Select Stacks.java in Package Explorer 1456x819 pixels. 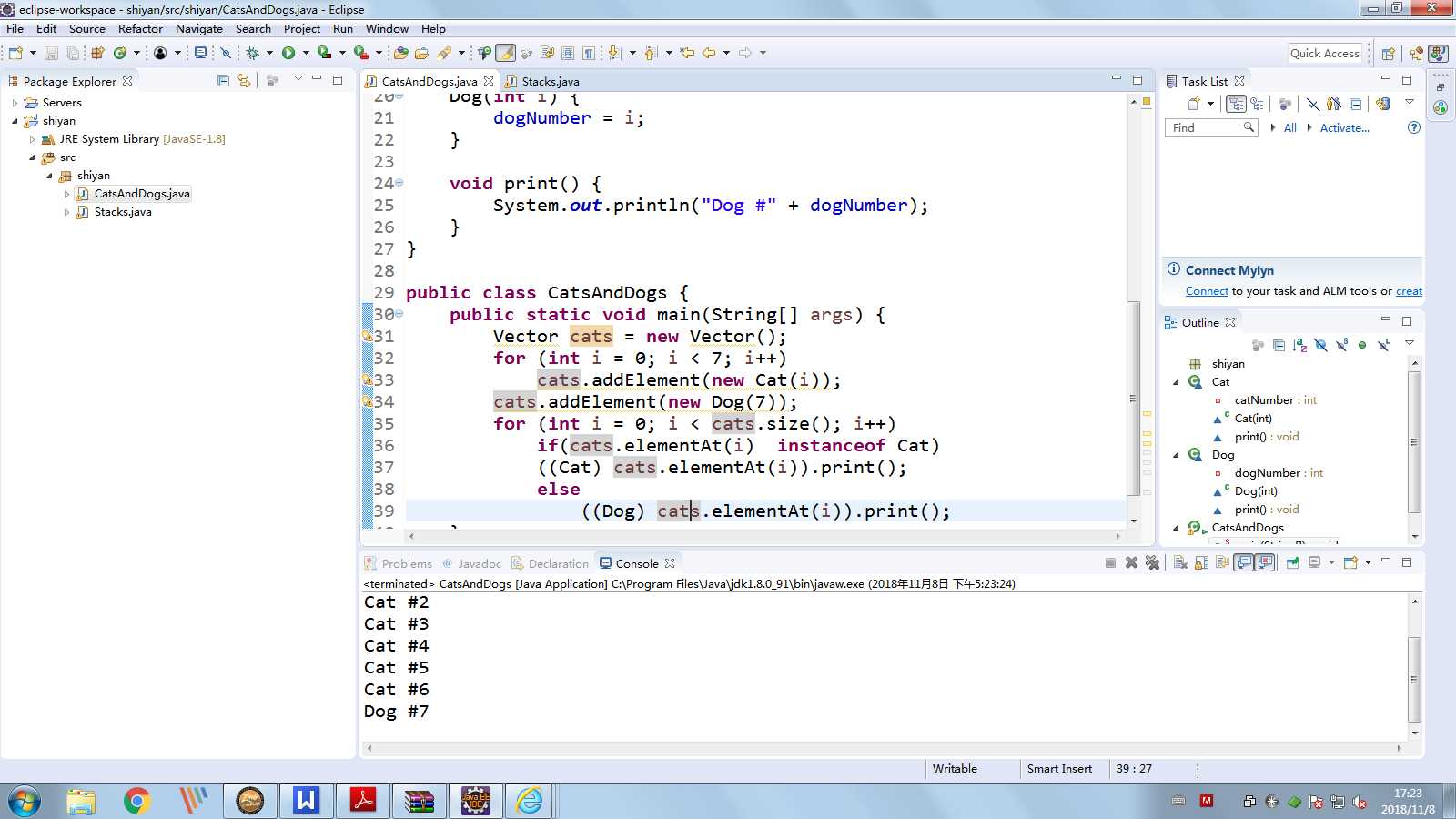tap(123, 212)
